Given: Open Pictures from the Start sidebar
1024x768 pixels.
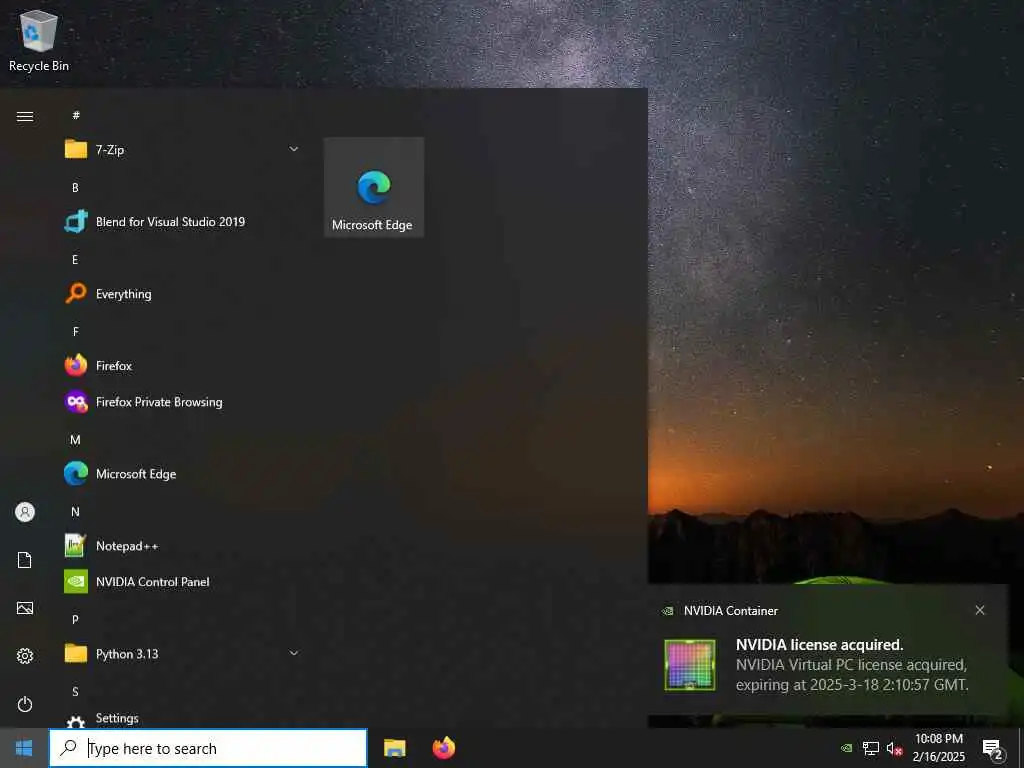Looking at the screenshot, I should [25, 608].
